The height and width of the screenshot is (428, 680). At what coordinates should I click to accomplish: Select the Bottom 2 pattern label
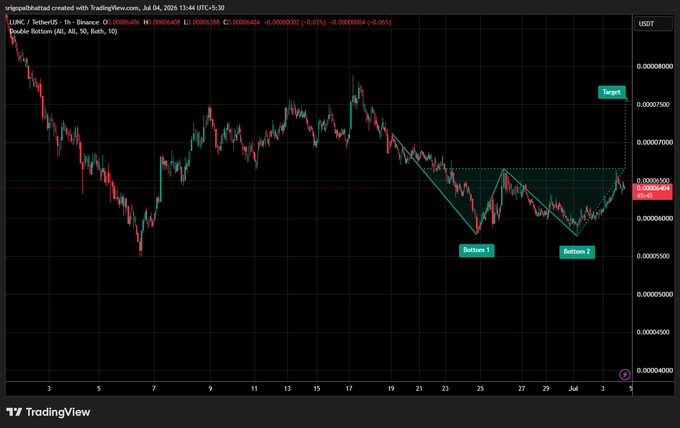tap(577, 252)
